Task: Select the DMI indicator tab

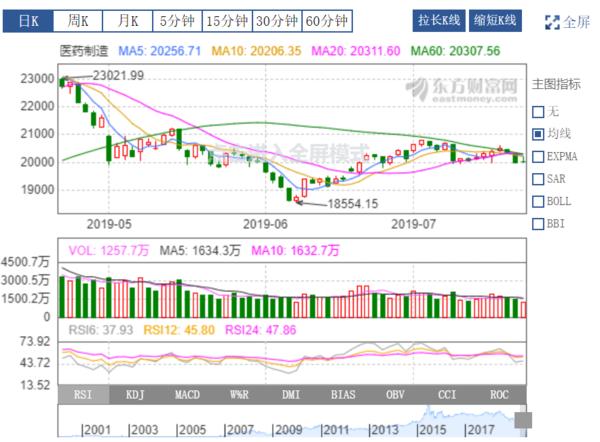Action: tap(291, 395)
